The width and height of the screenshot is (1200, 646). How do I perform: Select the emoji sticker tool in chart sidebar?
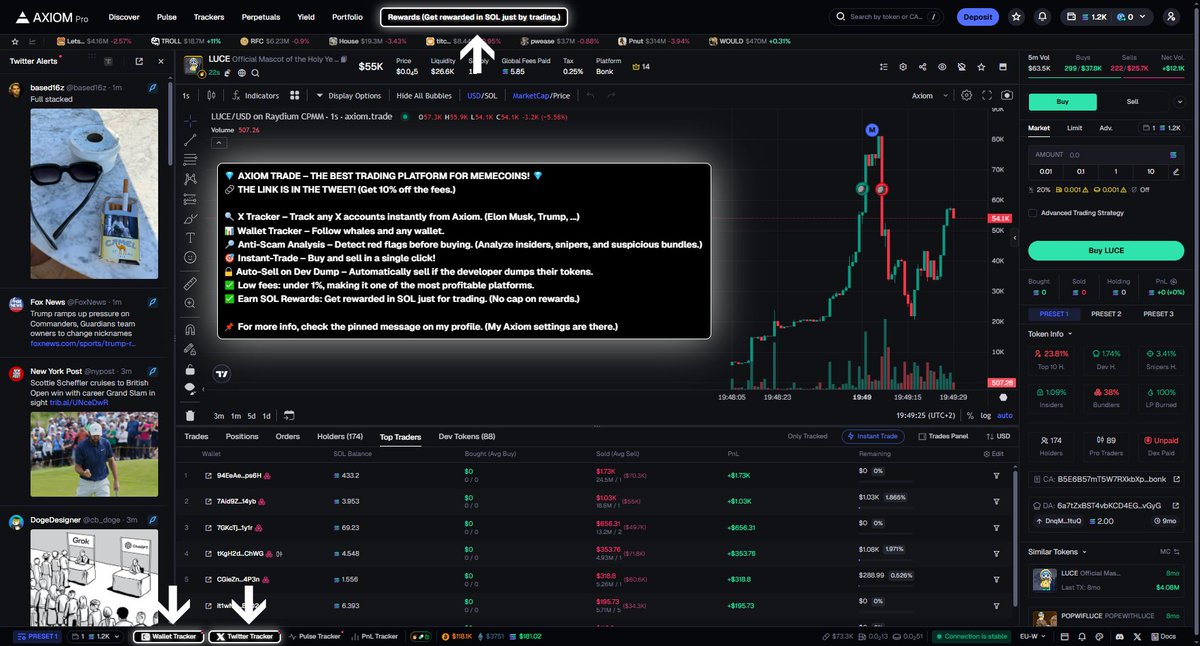[x=190, y=257]
